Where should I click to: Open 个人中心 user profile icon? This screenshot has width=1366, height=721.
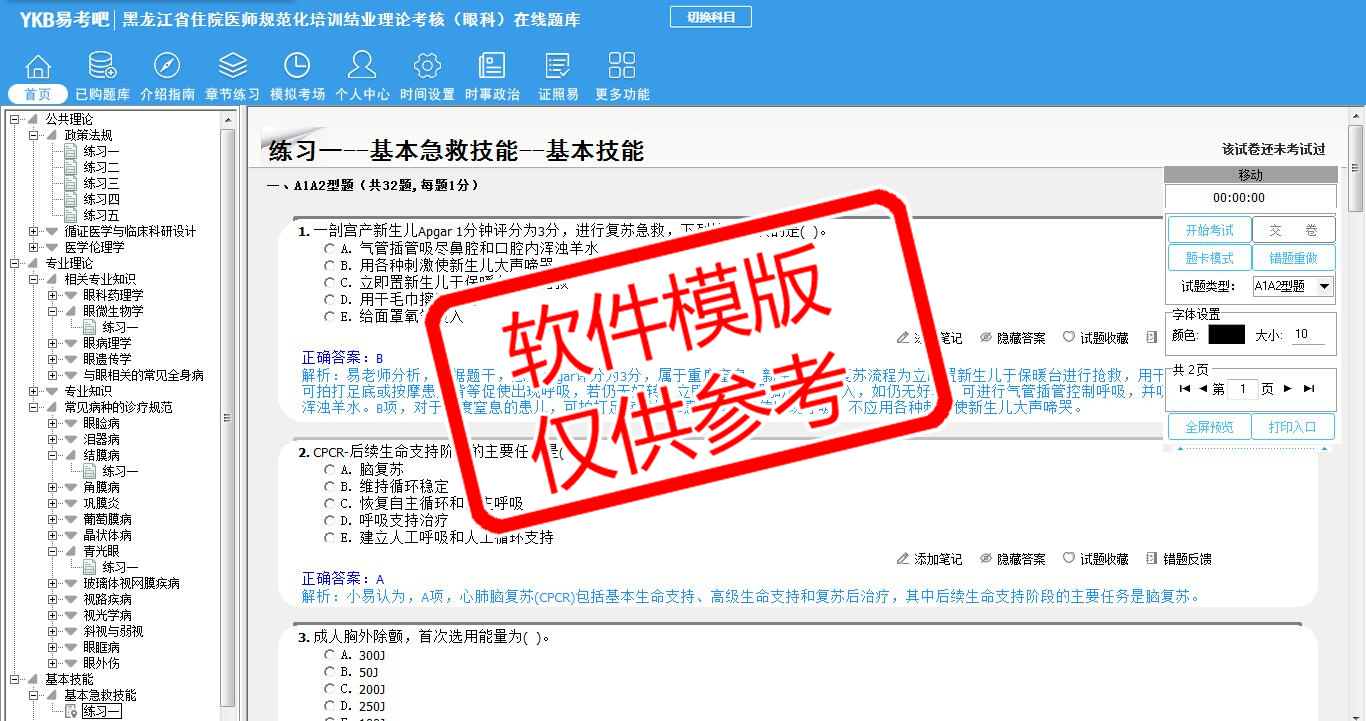point(362,67)
